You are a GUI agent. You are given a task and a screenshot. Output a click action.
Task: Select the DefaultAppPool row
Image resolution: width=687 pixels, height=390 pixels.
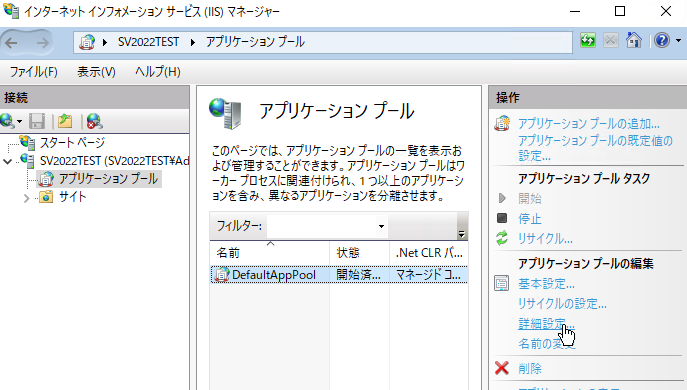[x=339, y=275]
